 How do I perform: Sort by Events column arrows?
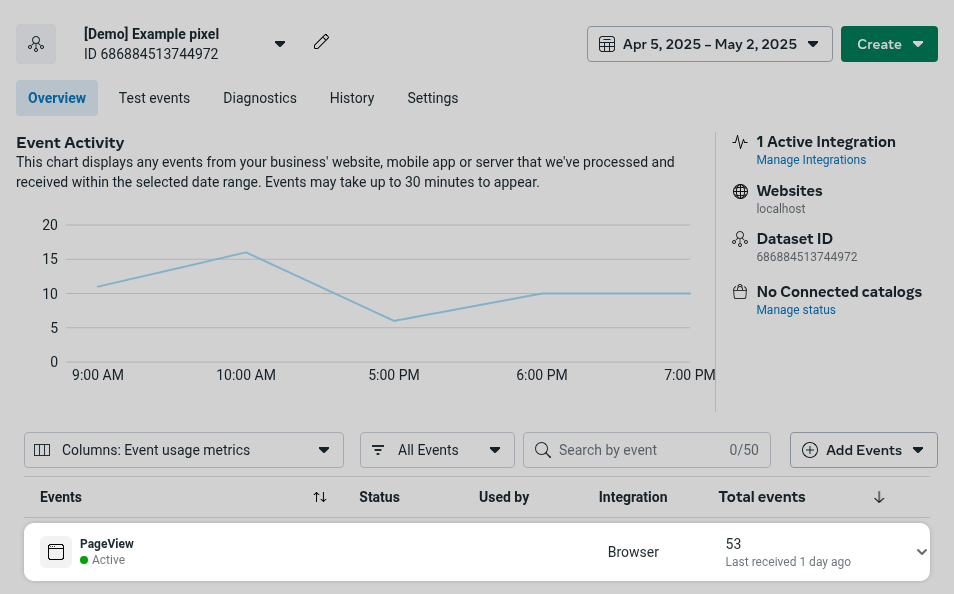[x=320, y=497]
